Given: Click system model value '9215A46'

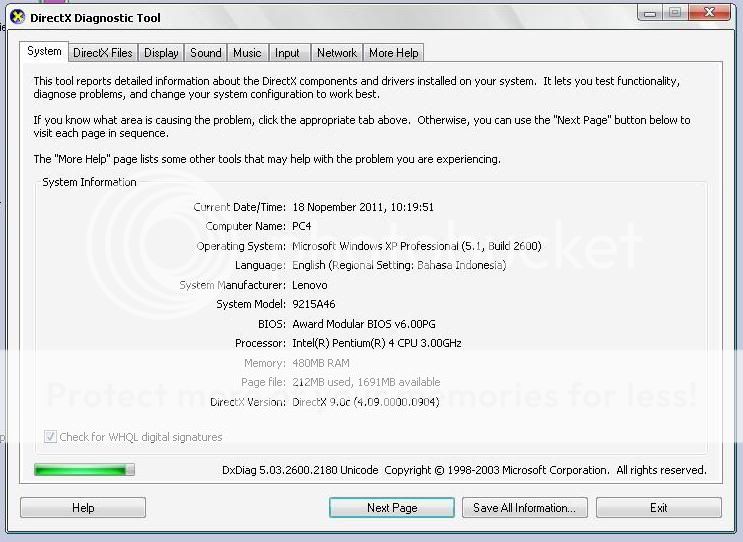Looking at the screenshot, I should click(314, 304).
